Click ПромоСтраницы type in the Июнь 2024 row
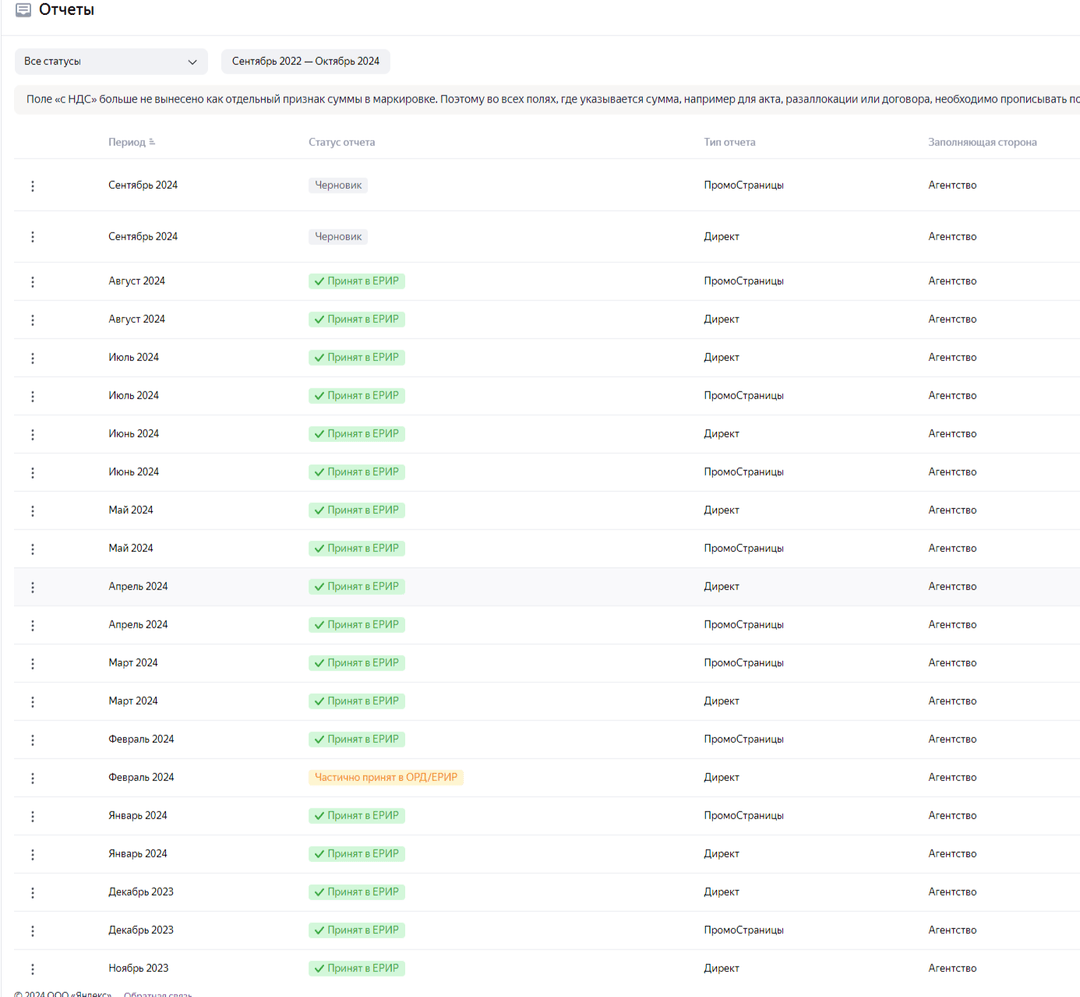 pyautogui.click(x=744, y=472)
